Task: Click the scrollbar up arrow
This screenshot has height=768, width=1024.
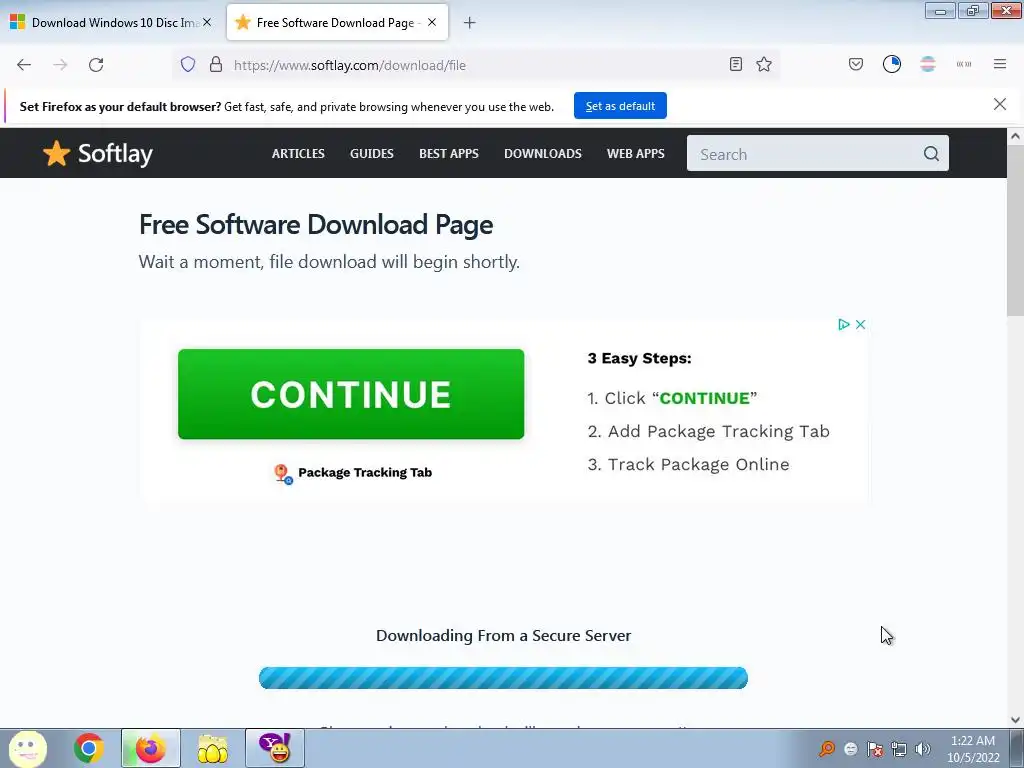Action: (1015, 136)
